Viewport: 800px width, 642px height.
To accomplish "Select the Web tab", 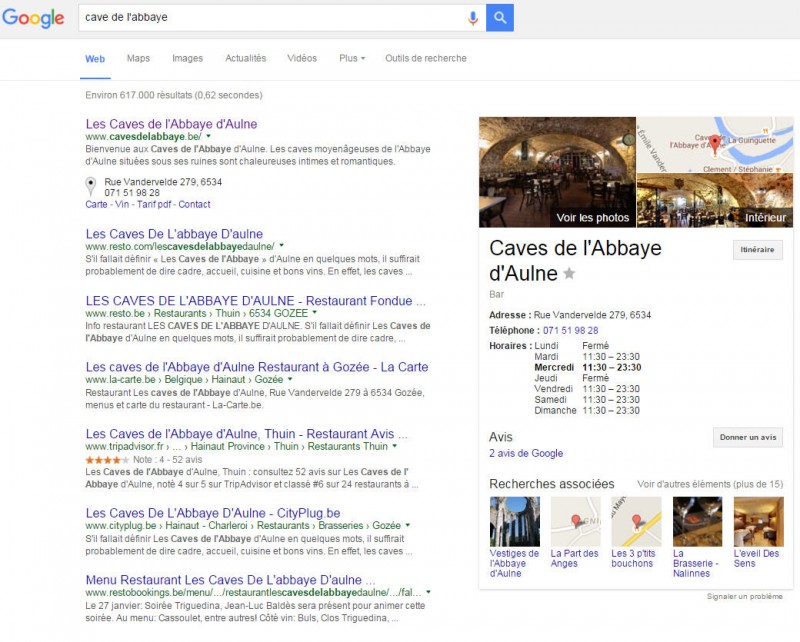I will 95,59.
